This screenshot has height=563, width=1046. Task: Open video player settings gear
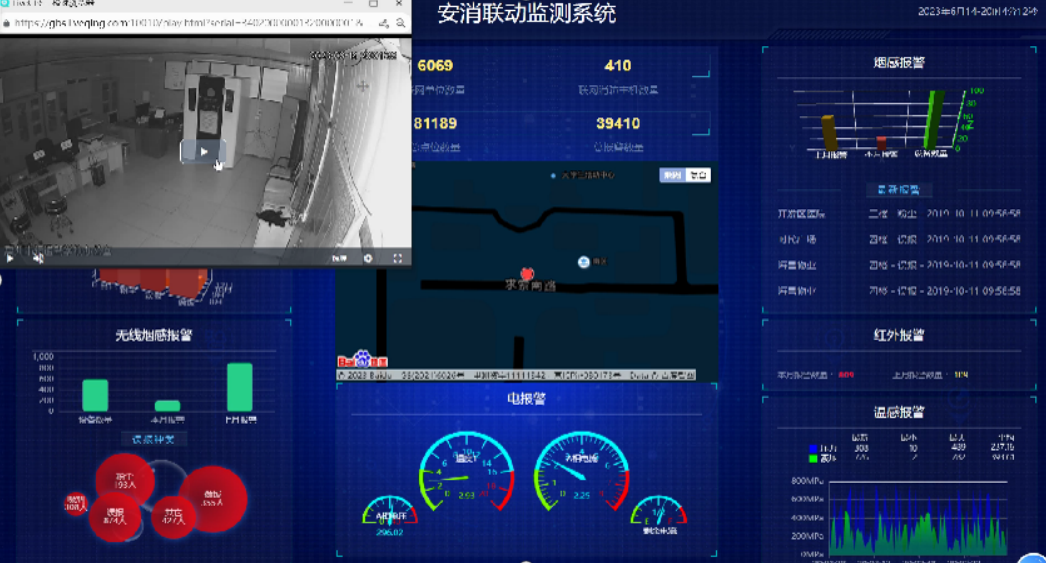pos(368,258)
